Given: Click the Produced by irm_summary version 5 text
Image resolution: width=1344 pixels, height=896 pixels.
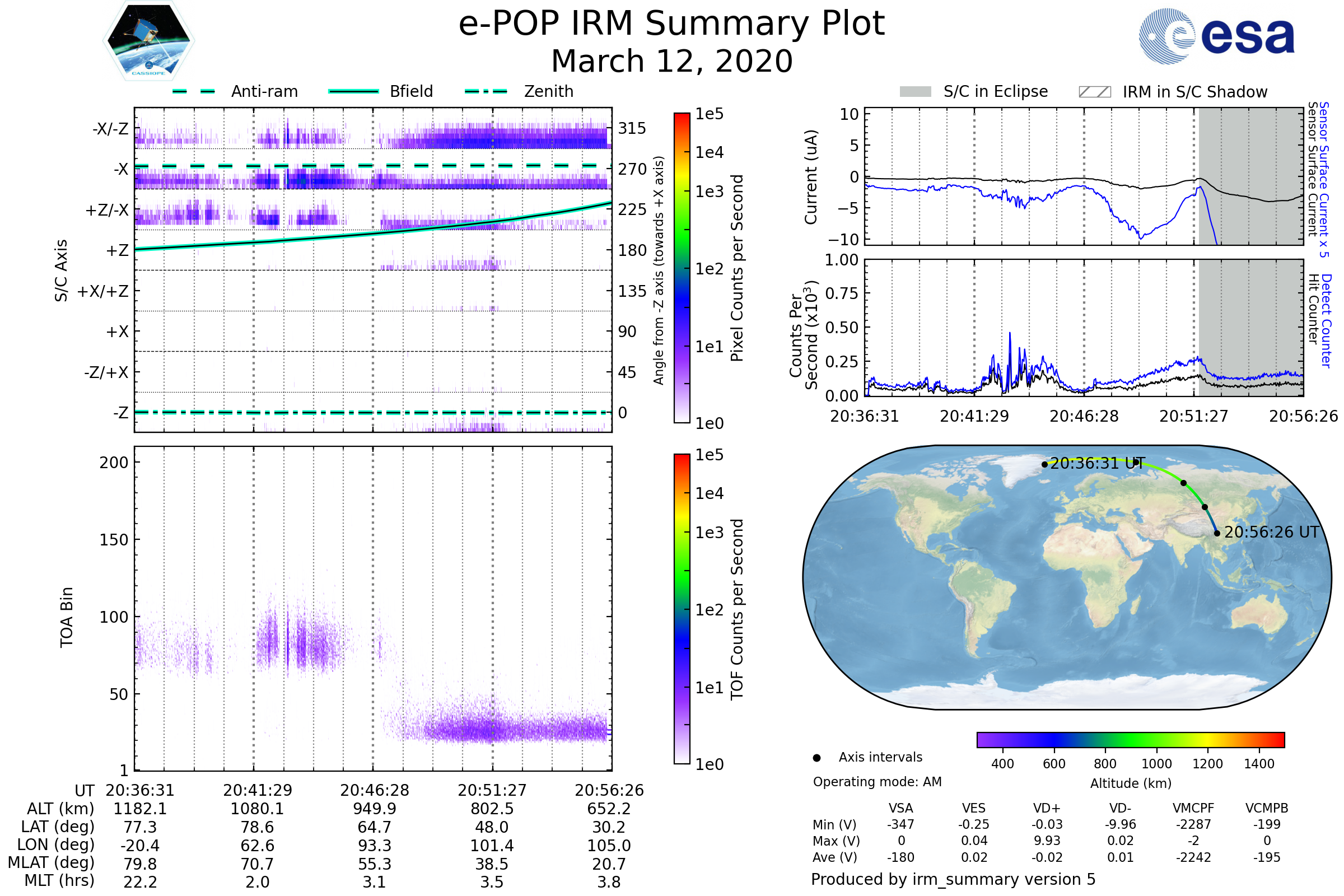Looking at the screenshot, I should coord(953,879).
